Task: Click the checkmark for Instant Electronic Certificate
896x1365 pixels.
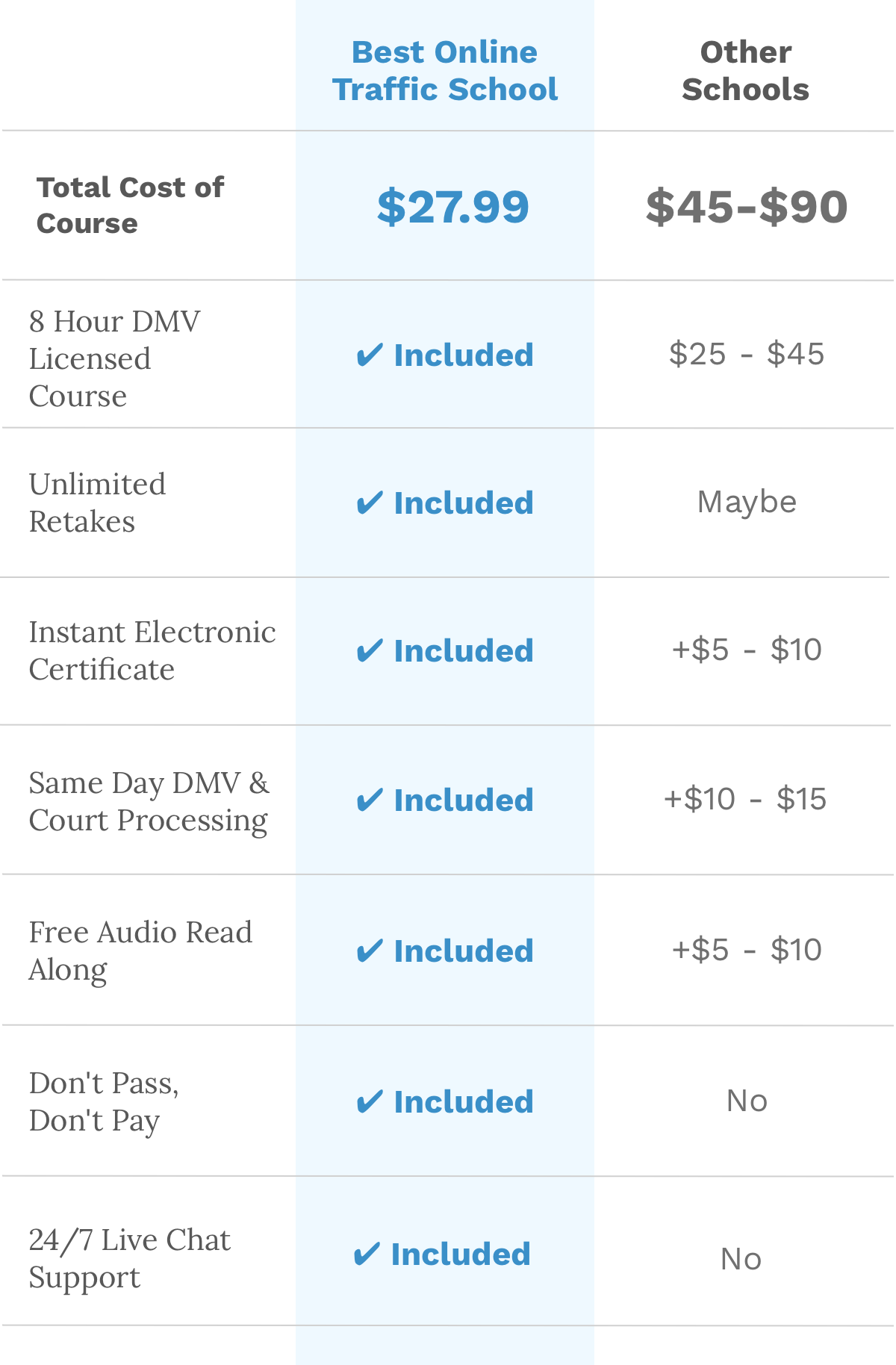Action: pyautogui.click(x=370, y=651)
